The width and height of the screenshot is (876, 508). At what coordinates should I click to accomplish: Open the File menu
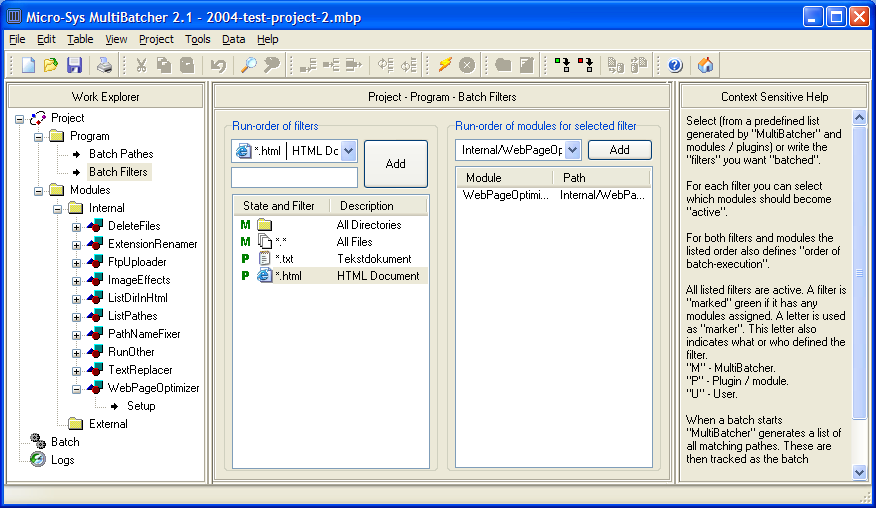tap(17, 39)
